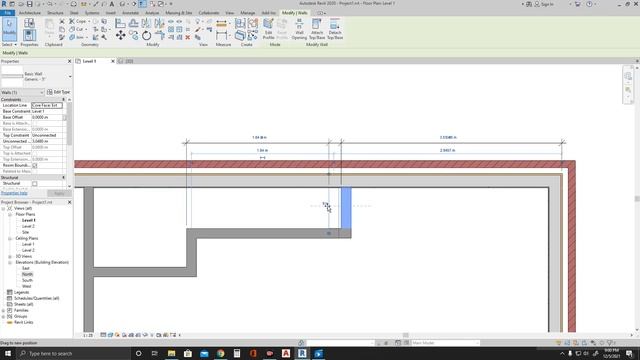Select North elevation in Project Browser
The image size is (640, 360).
(x=27, y=274)
